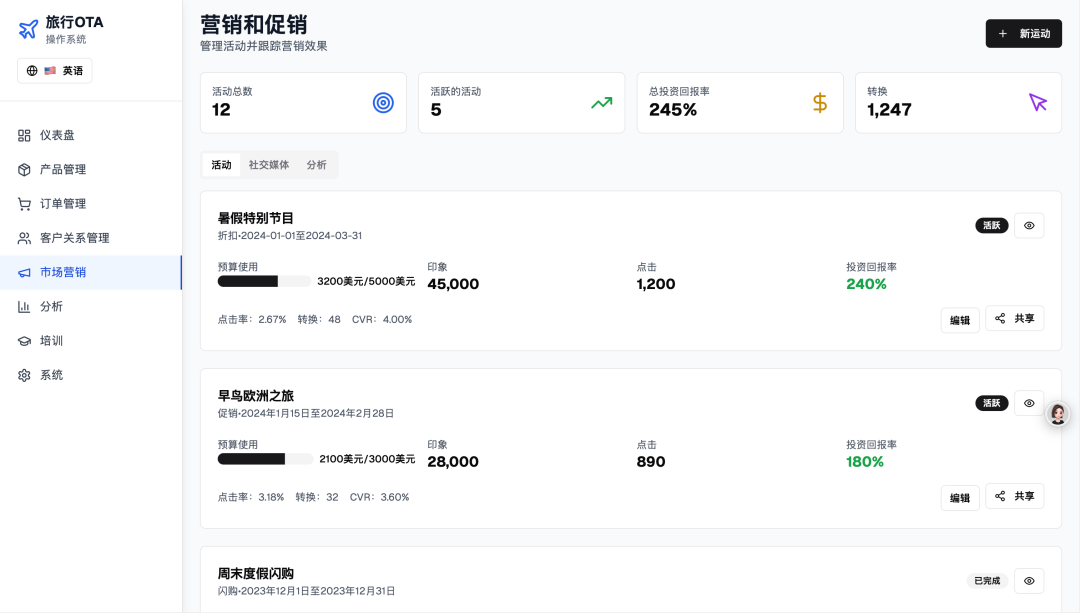Toggle eye view for 暑假特别节目 campaign
Image resolution: width=1080 pixels, height=613 pixels.
1029,225
